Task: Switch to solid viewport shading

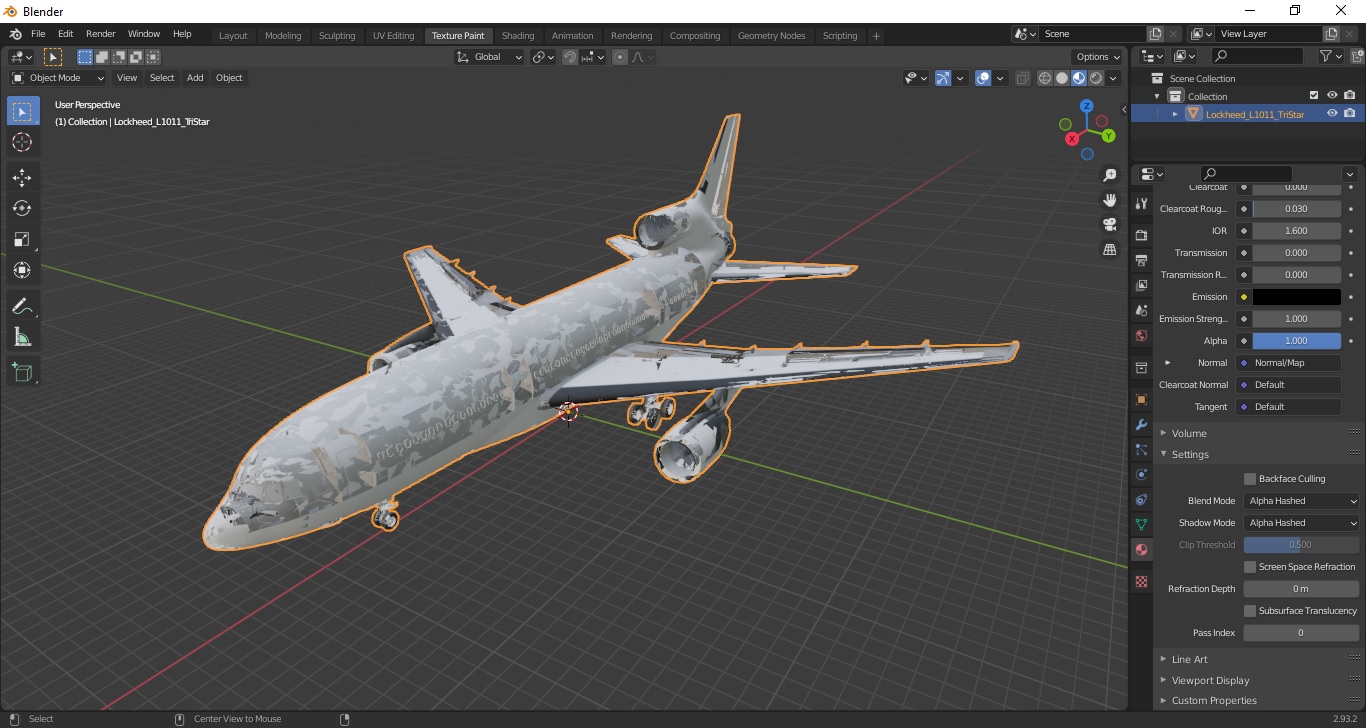Action: tap(1062, 78)
